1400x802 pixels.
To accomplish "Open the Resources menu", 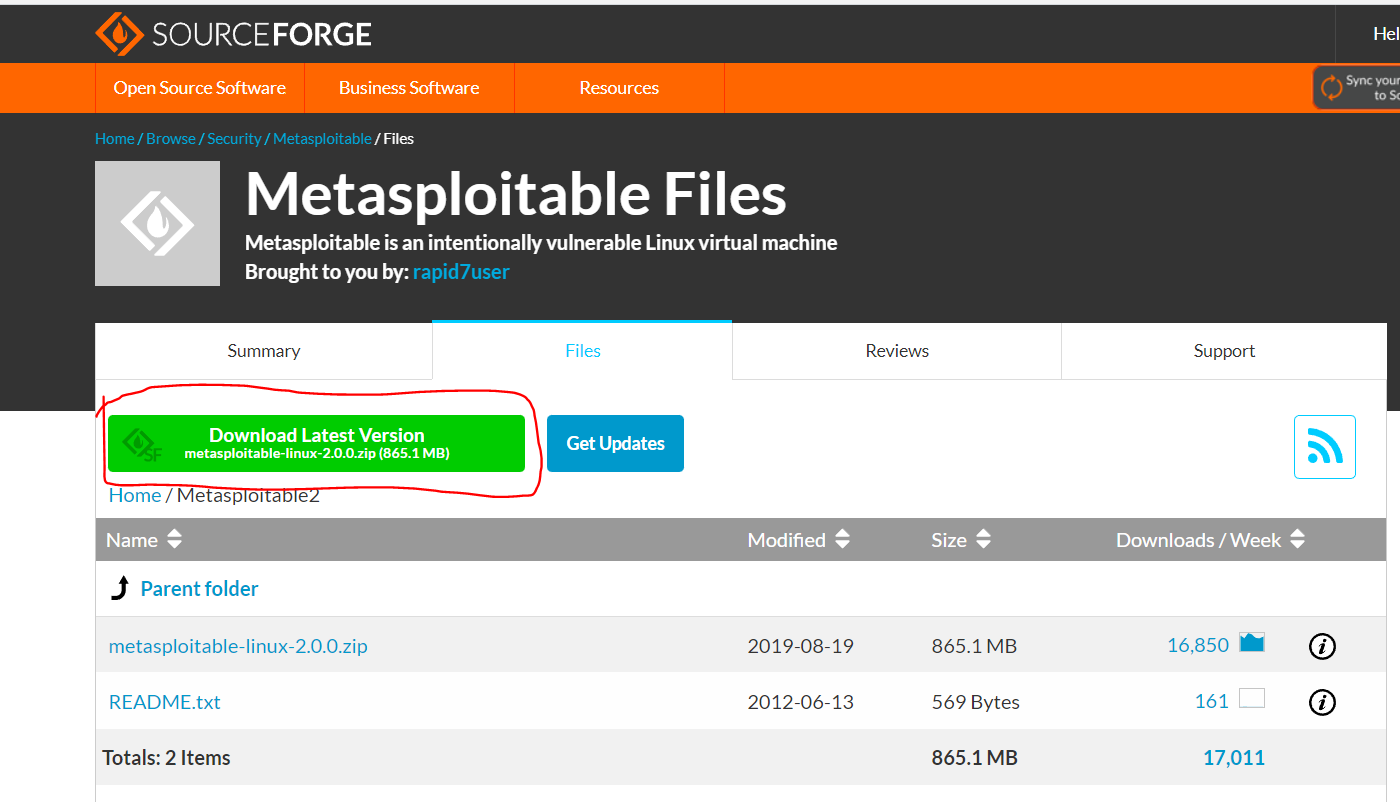I will pyautogui.click(x=619, y=88).
